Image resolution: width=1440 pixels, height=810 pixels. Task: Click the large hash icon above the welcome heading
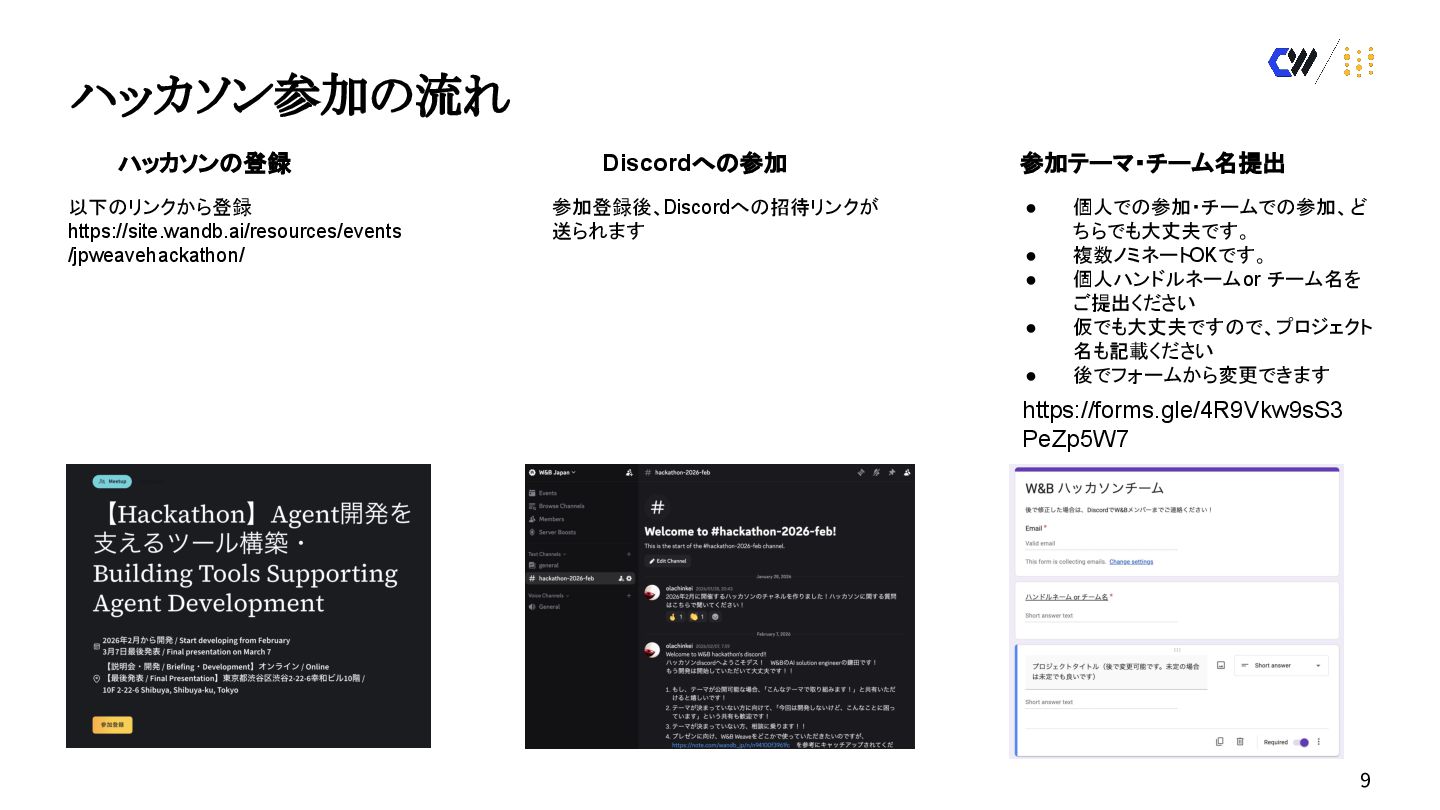coord(657,508)
